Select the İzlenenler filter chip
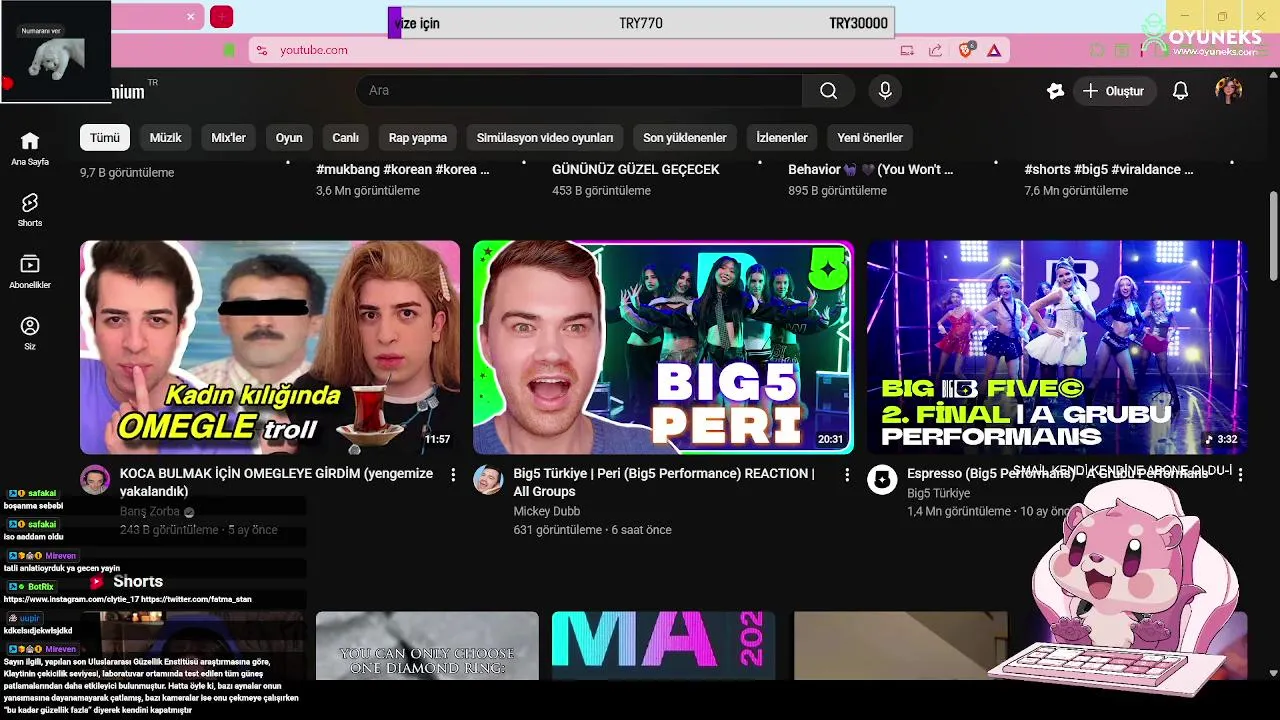The image size is (1280, 720). 782,138
